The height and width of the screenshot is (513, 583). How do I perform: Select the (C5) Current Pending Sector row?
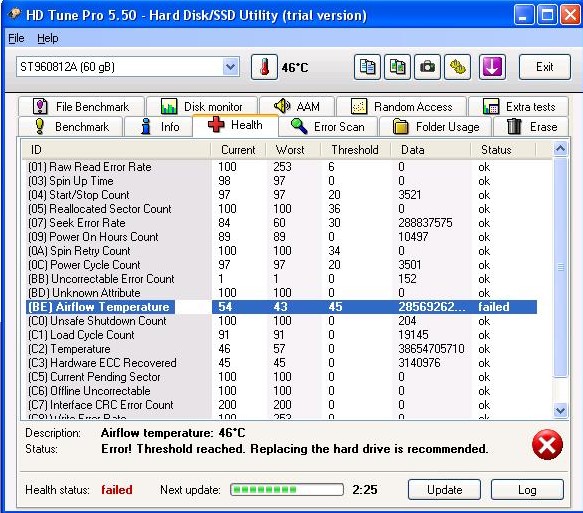(281, 377)
